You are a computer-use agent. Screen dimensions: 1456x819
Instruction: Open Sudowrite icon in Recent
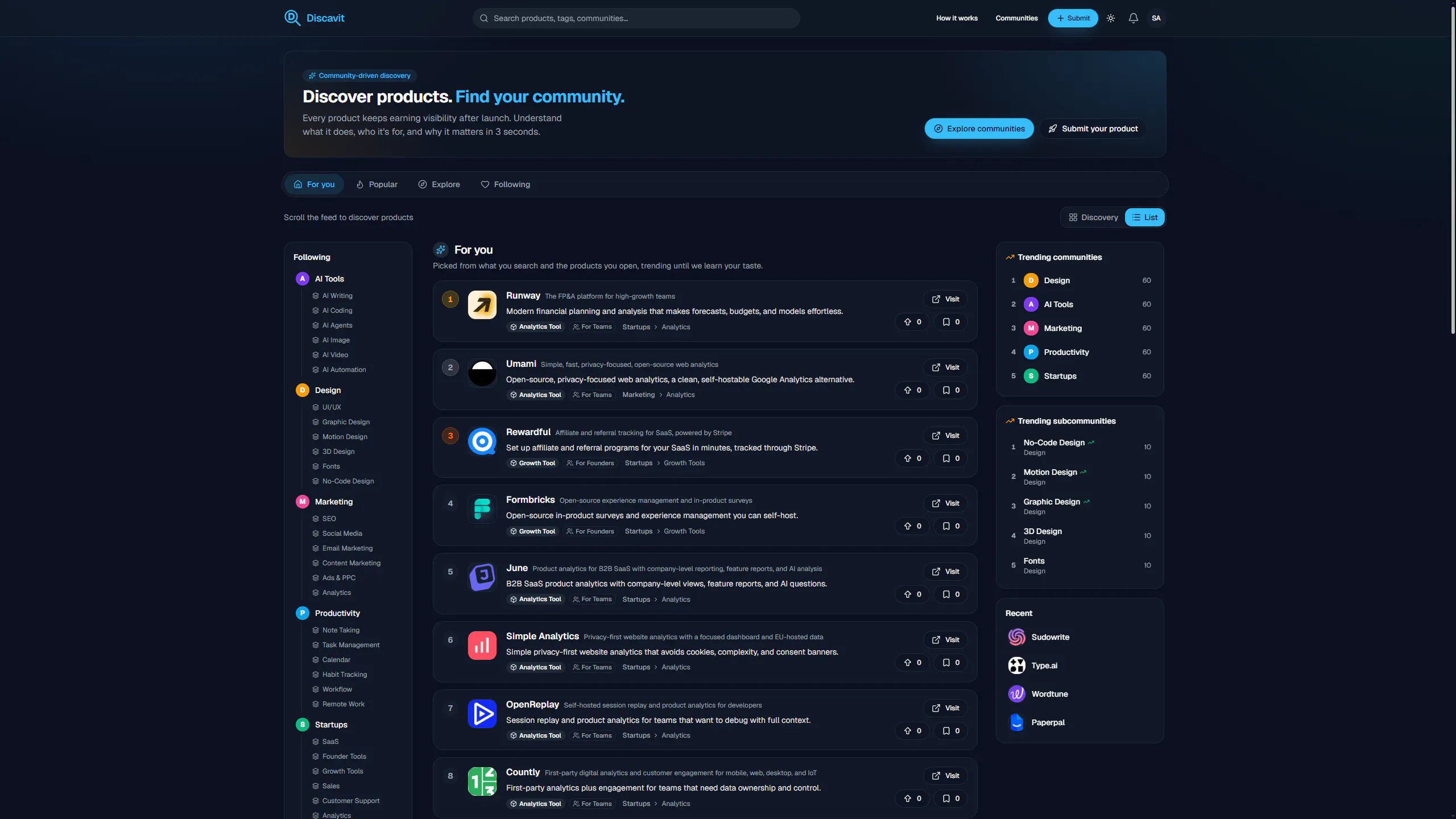pos(1017,637)
